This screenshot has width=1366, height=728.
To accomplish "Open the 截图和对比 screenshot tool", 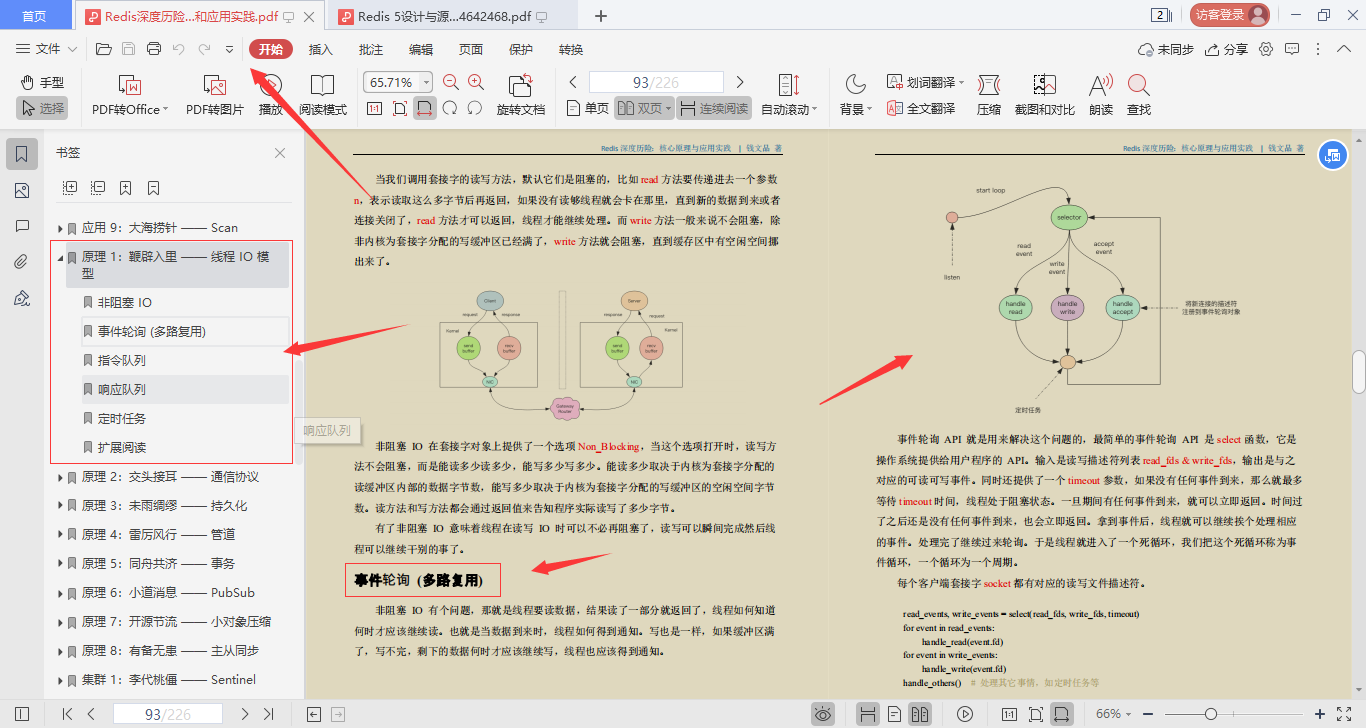I will pos(1044,95).
